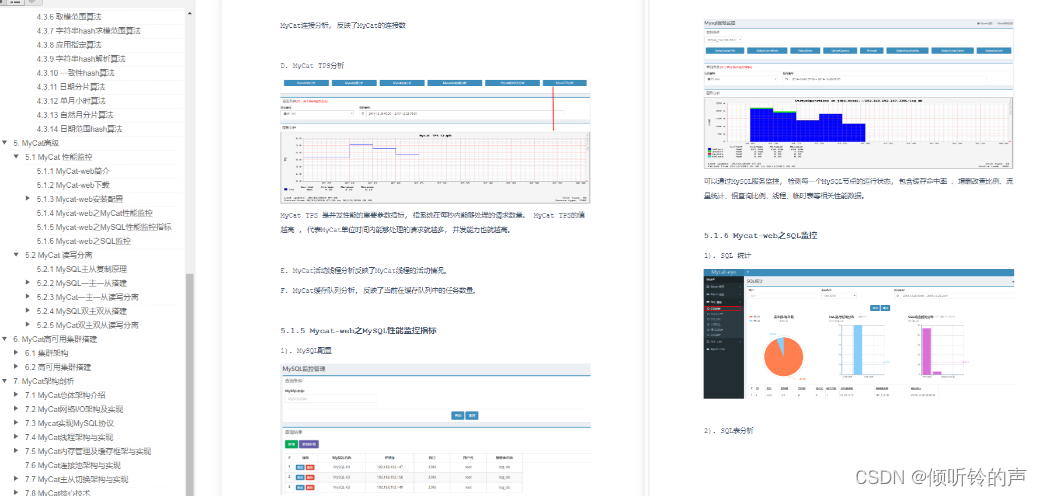This screenshot has width=1042, height=496.
Task: Open outline entry 5.2.2 MySQL一主一从搭建
Action: click(82, 283)
